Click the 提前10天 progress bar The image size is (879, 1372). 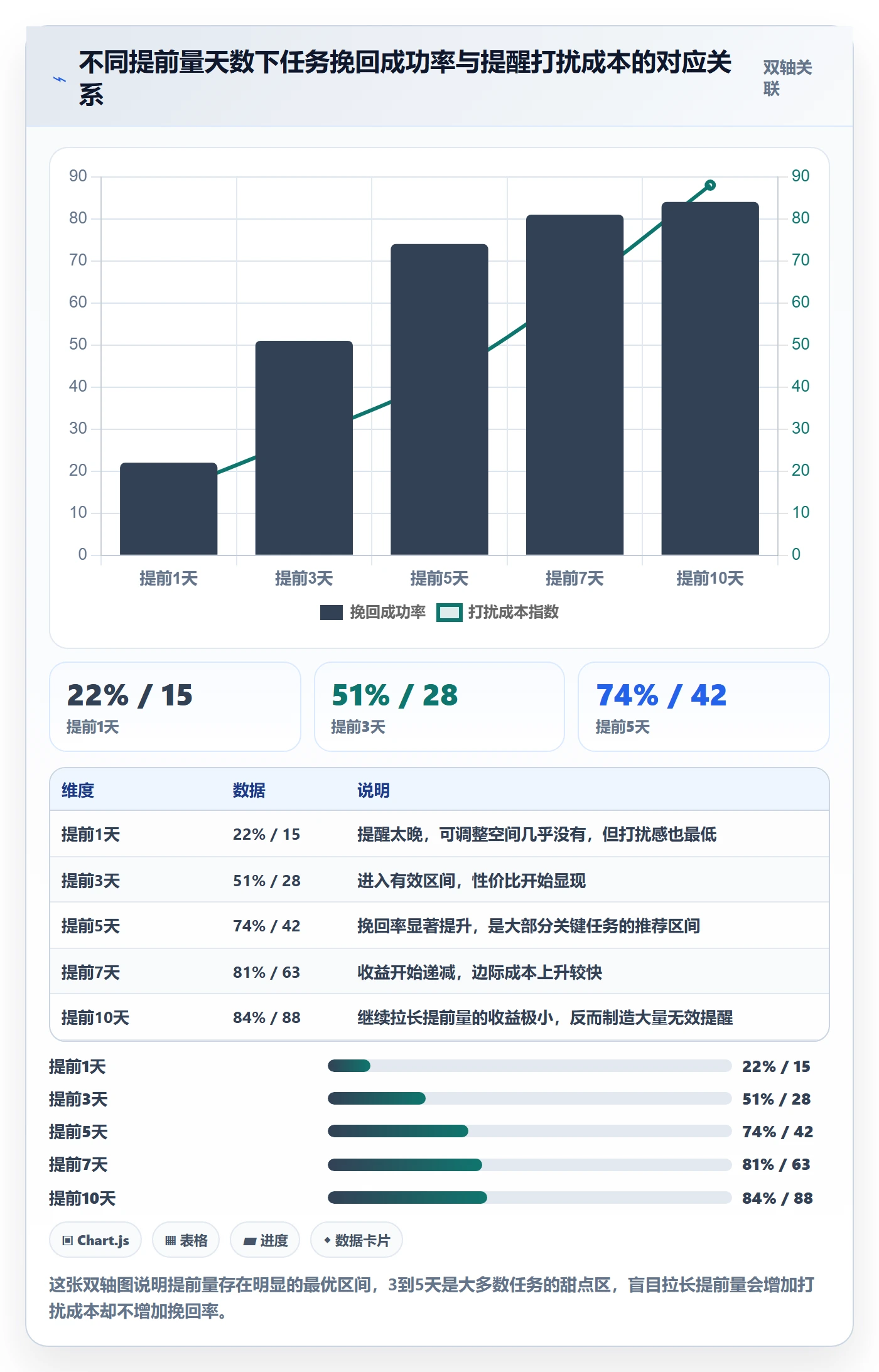click(529, 1198)
